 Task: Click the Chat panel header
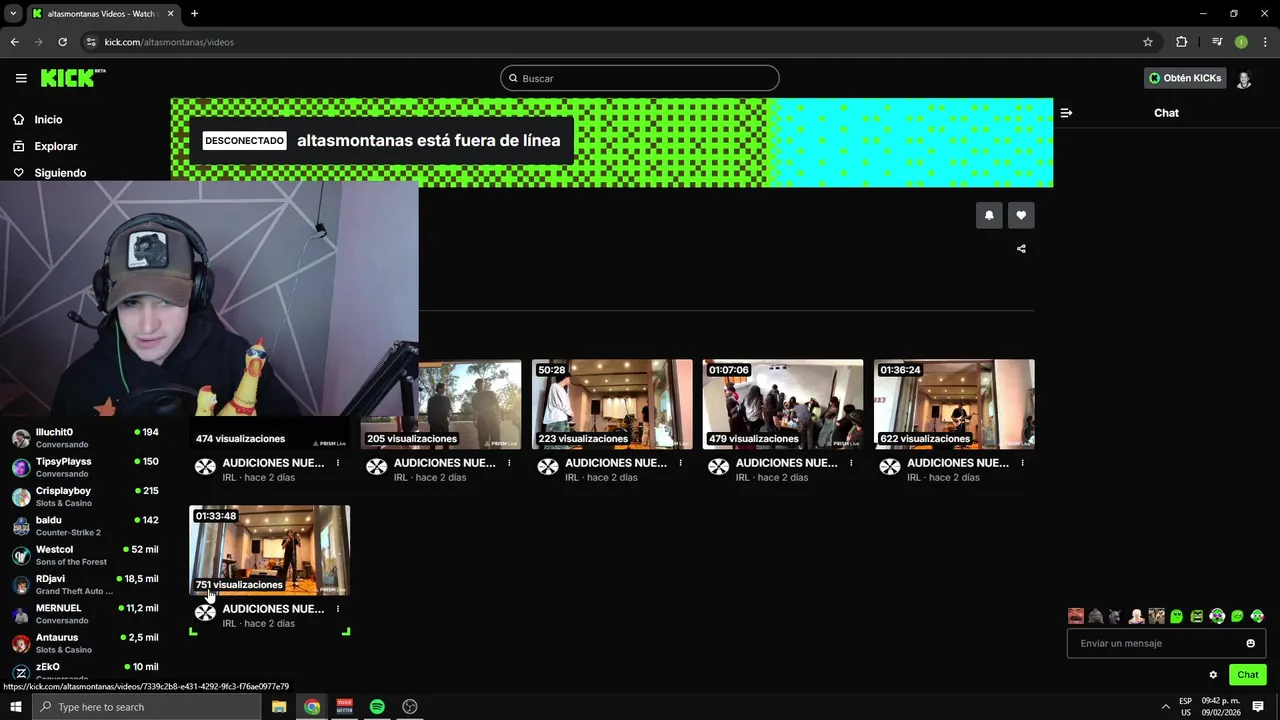pos(1166,113)
